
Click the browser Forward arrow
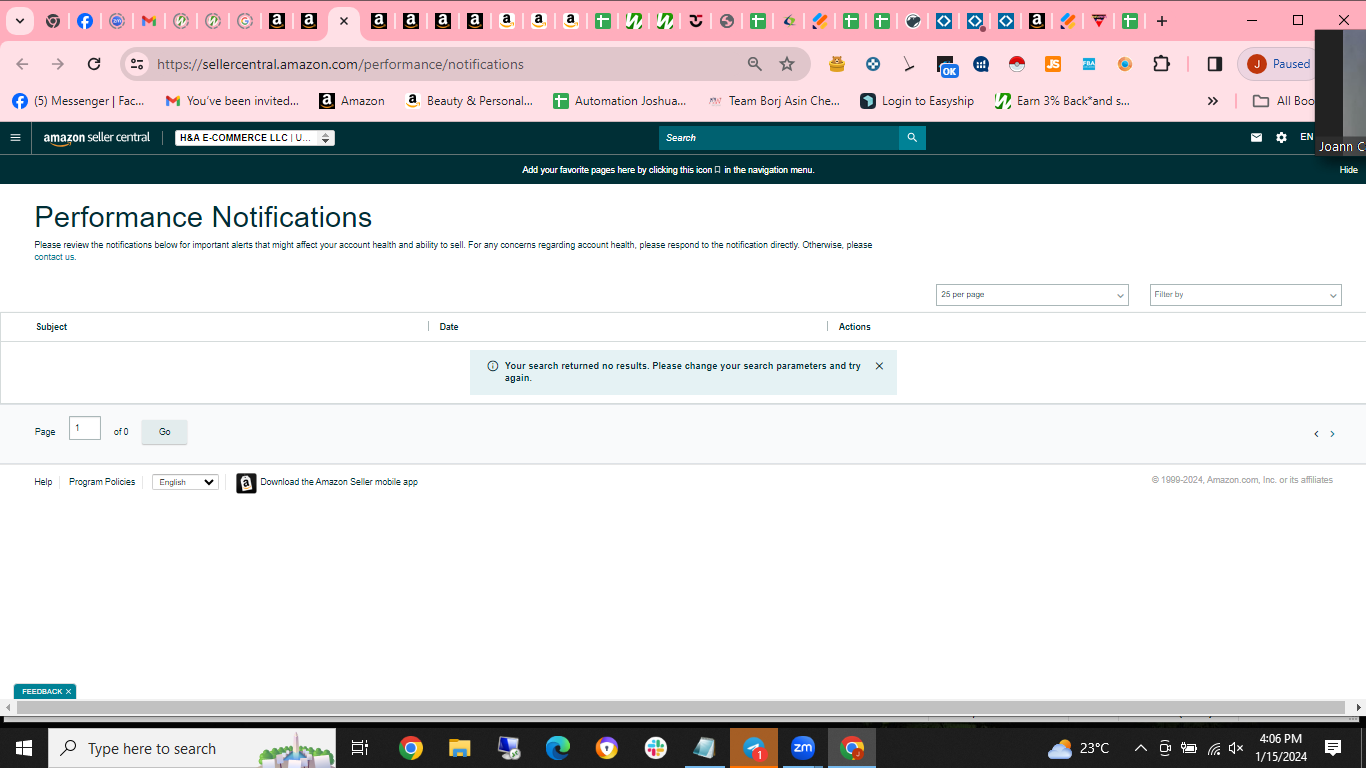click(58, 64)
